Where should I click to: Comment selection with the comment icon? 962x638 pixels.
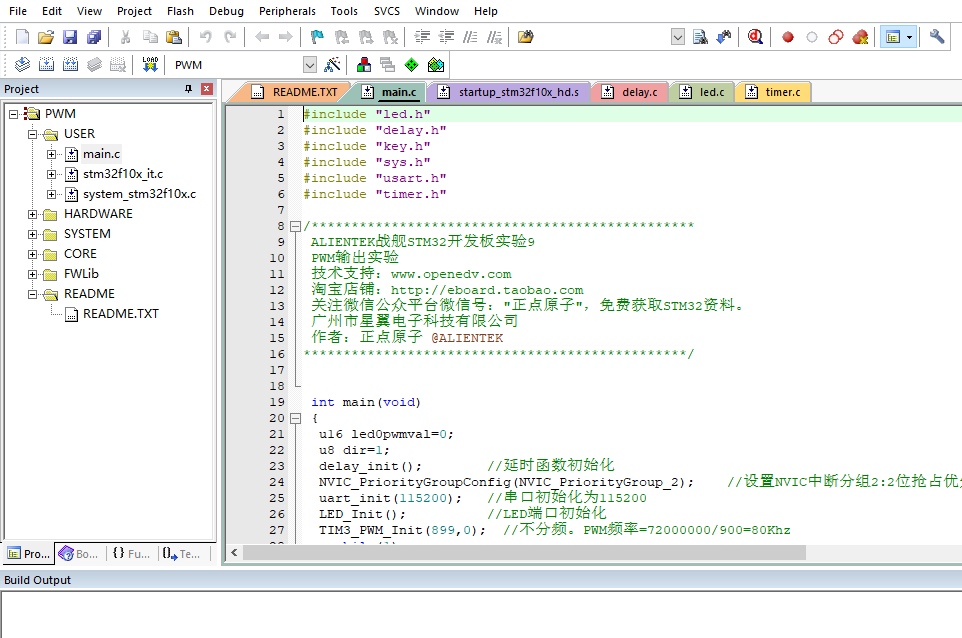tap(470, 37)
